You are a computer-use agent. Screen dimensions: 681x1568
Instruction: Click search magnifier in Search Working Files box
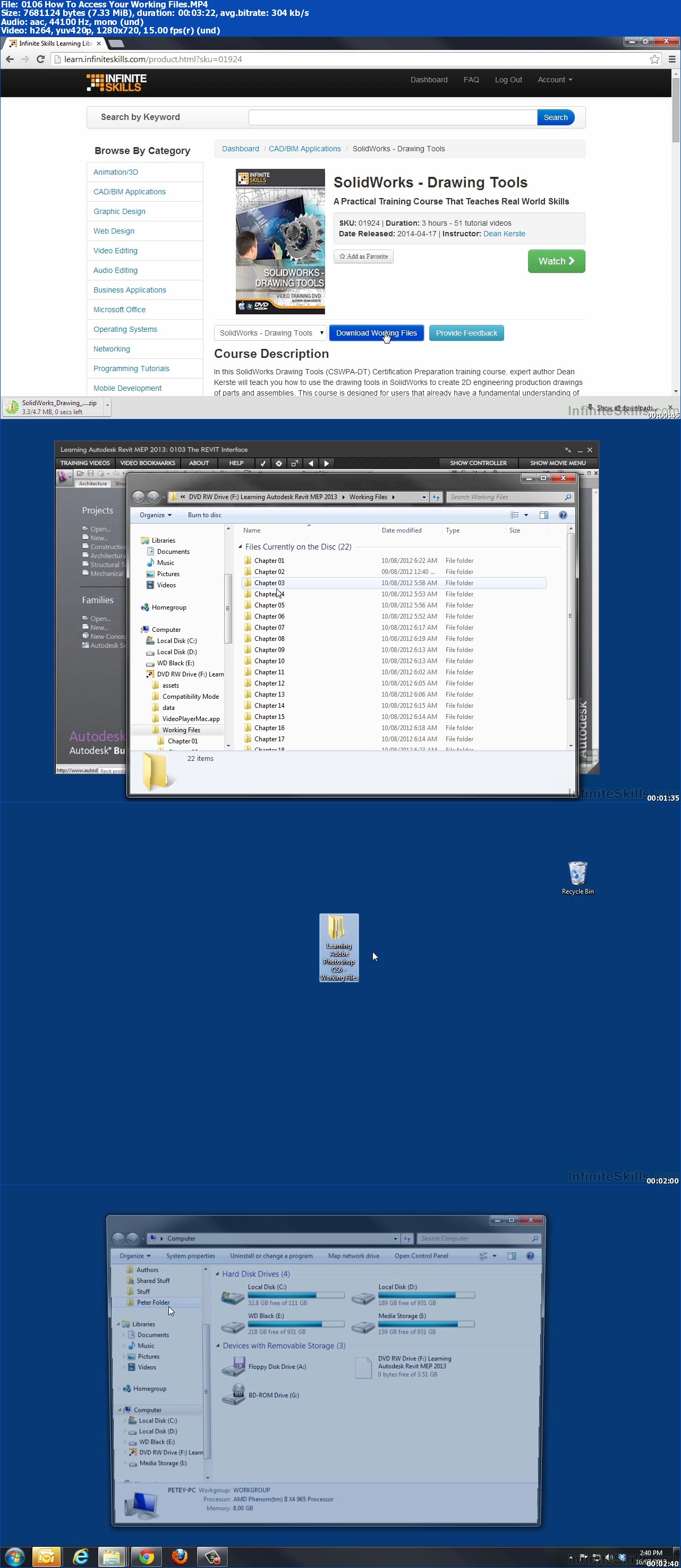pyautogui.click(x=568, y=498)
